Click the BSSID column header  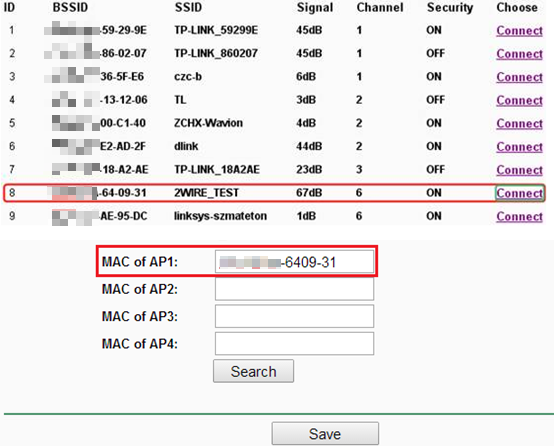(x=70, y=7)
